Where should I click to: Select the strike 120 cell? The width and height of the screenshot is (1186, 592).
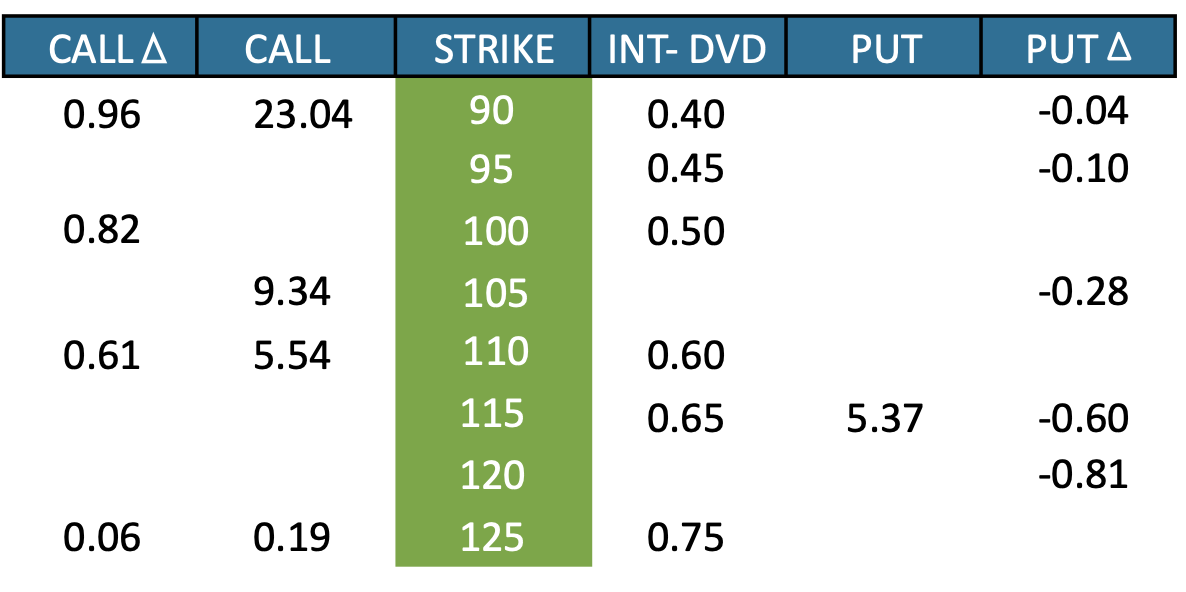pyautogui.click(x=493, y=476)
